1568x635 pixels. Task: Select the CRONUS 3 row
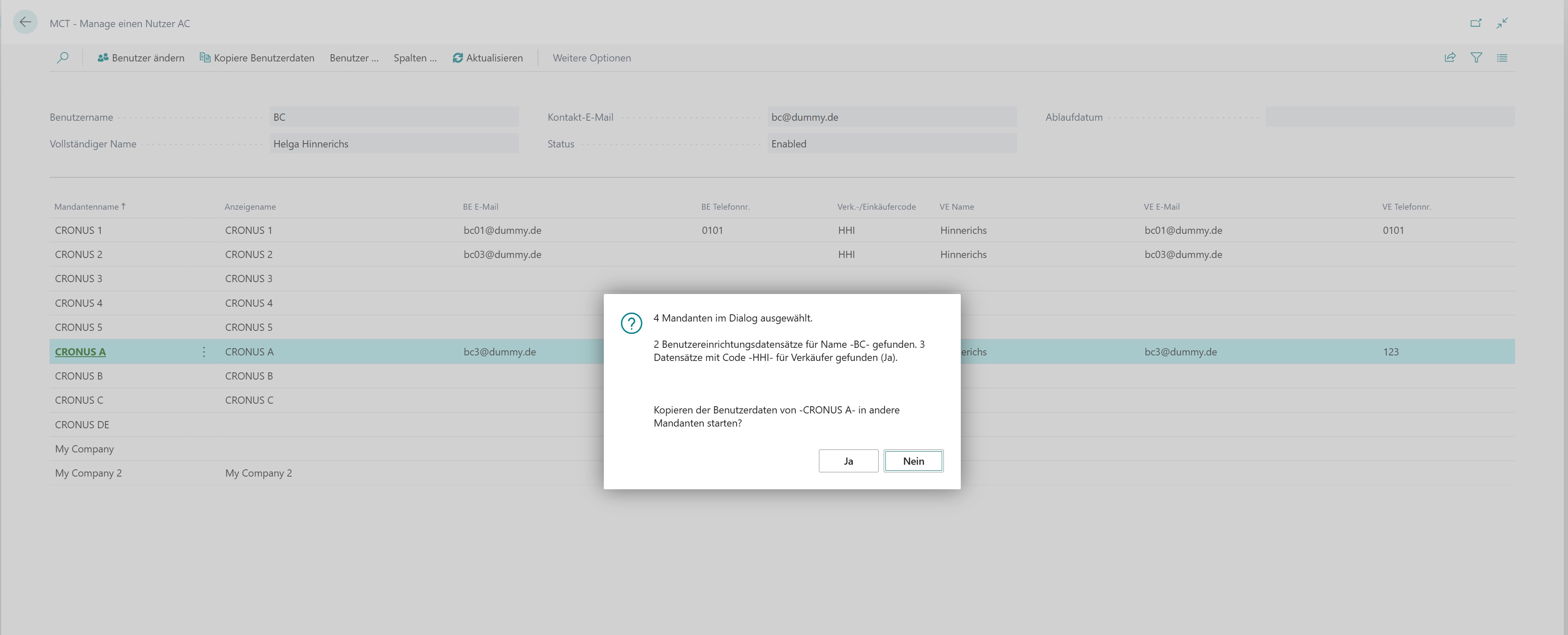click(782, 279)
